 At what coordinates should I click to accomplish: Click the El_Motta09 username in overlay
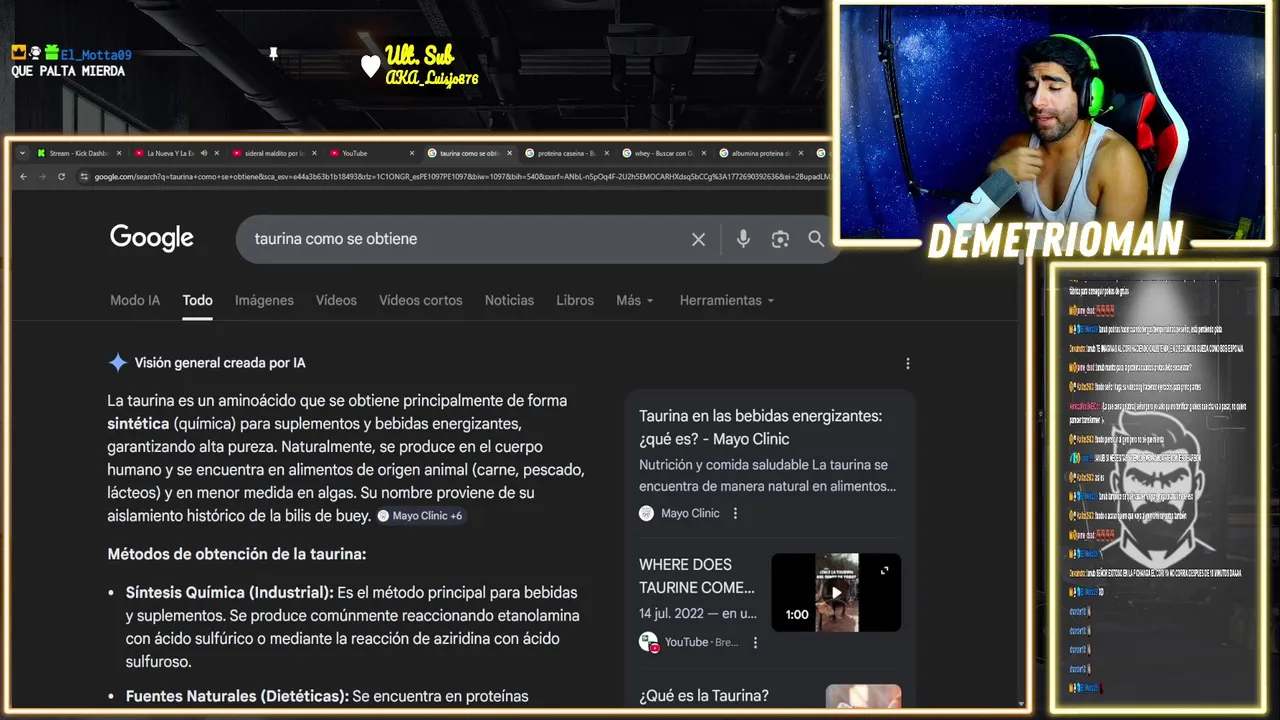pos(96,55)
